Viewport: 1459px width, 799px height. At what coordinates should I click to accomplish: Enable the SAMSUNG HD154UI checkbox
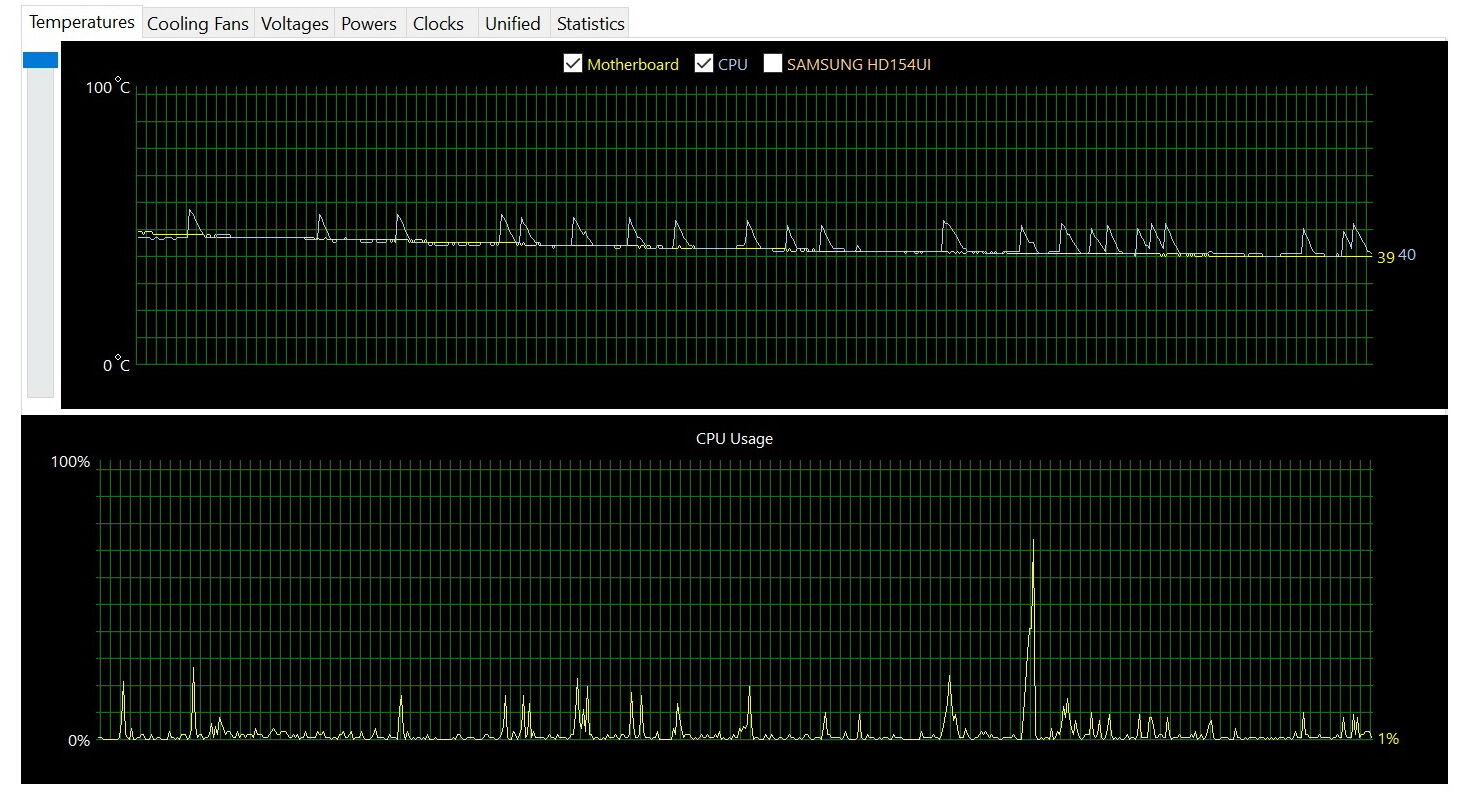point(773,64)
